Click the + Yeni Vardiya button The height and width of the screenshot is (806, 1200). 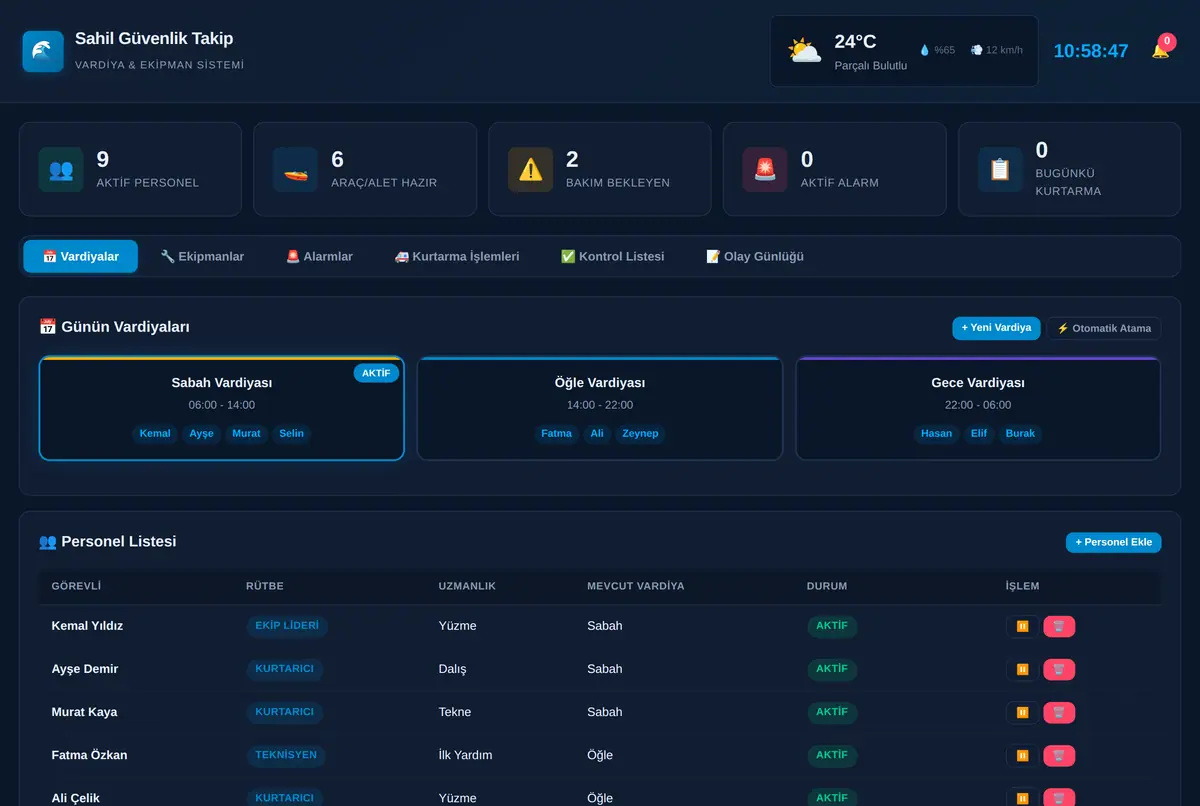[996, 328]
